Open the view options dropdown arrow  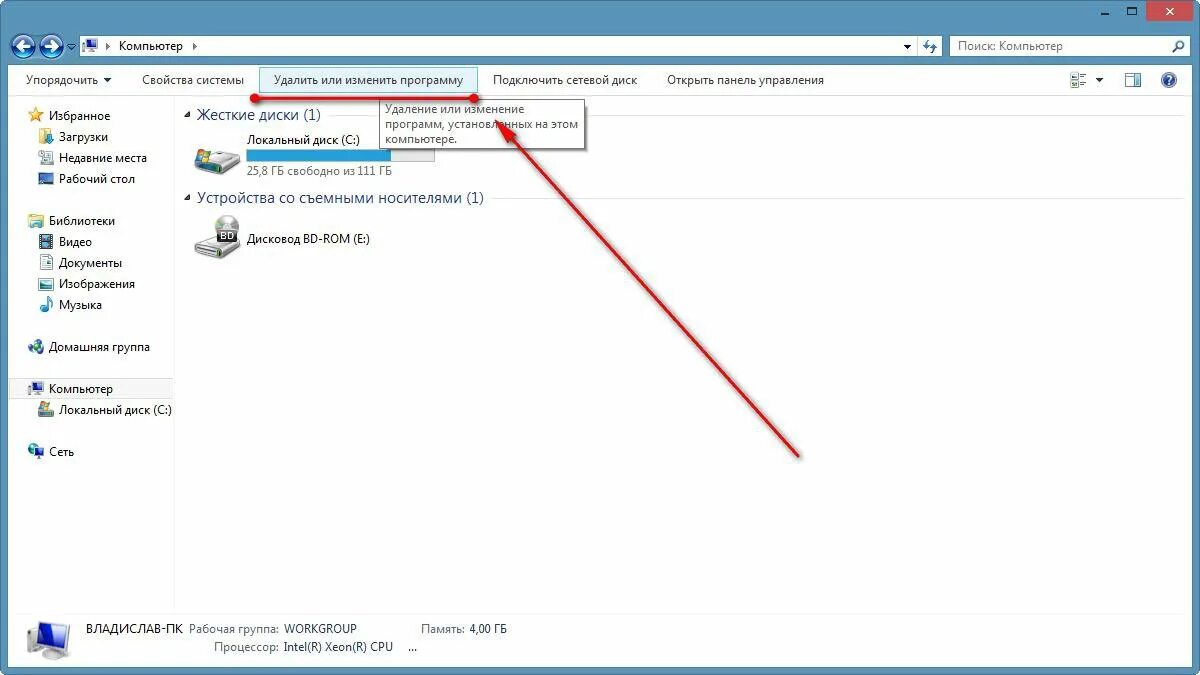tap(1100, 80)
